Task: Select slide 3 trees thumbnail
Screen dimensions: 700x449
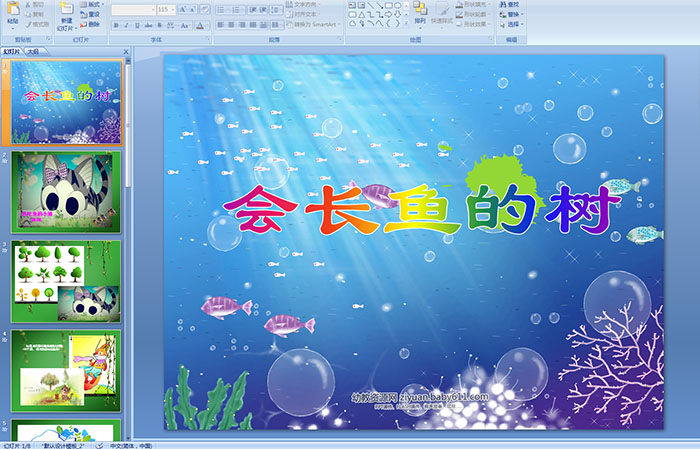Action: click(66, 281)
